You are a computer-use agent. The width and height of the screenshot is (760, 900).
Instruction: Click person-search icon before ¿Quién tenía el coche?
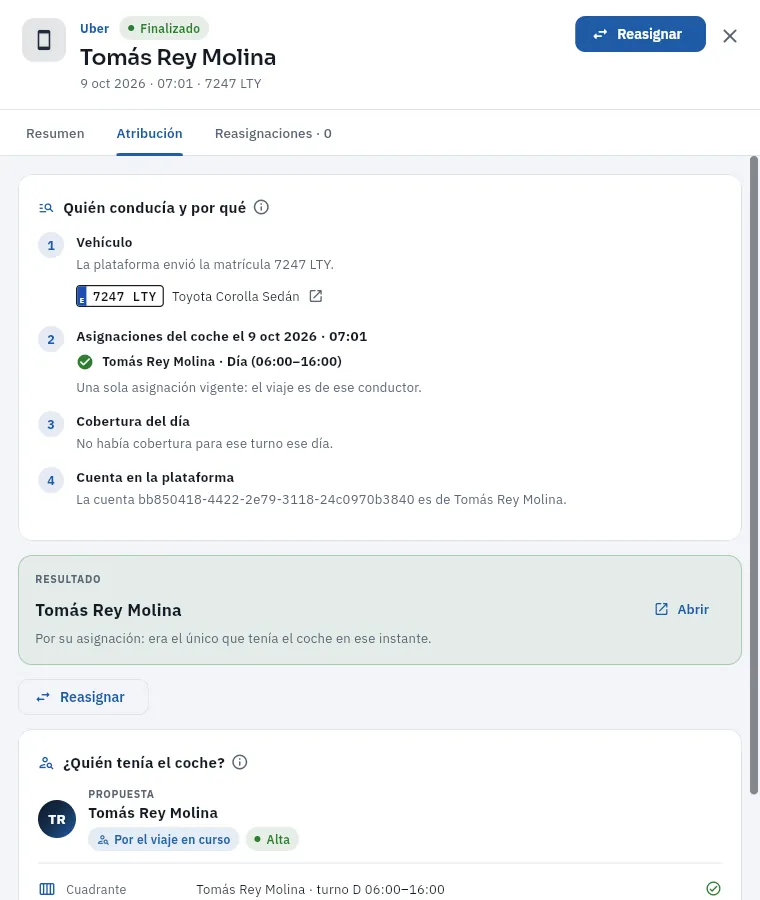pos(46,763)
